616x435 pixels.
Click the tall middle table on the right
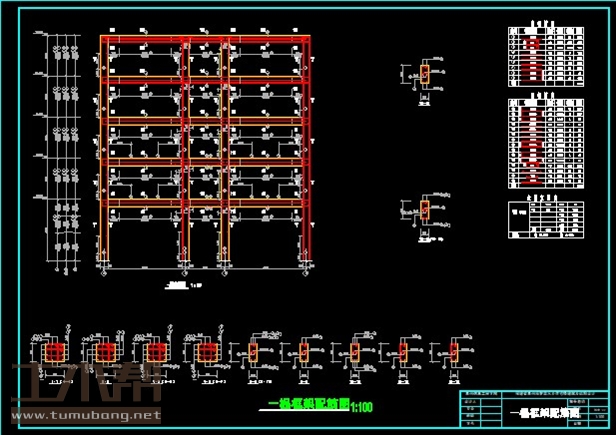(546, 142)
